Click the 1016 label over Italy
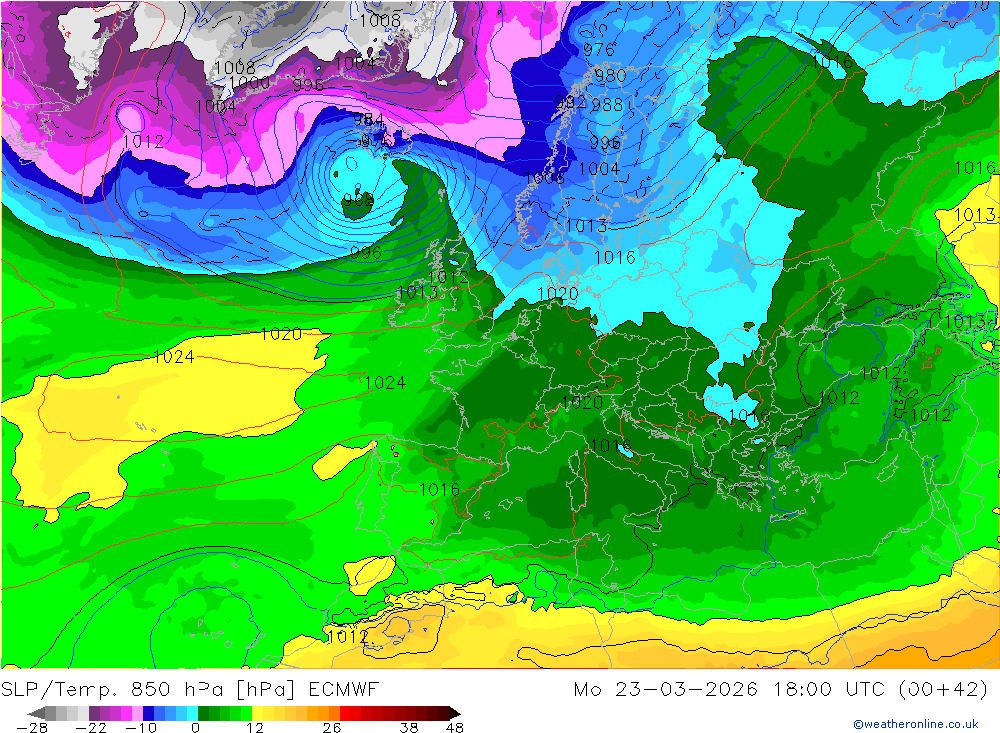The image size is (1000, 733). 610,445
